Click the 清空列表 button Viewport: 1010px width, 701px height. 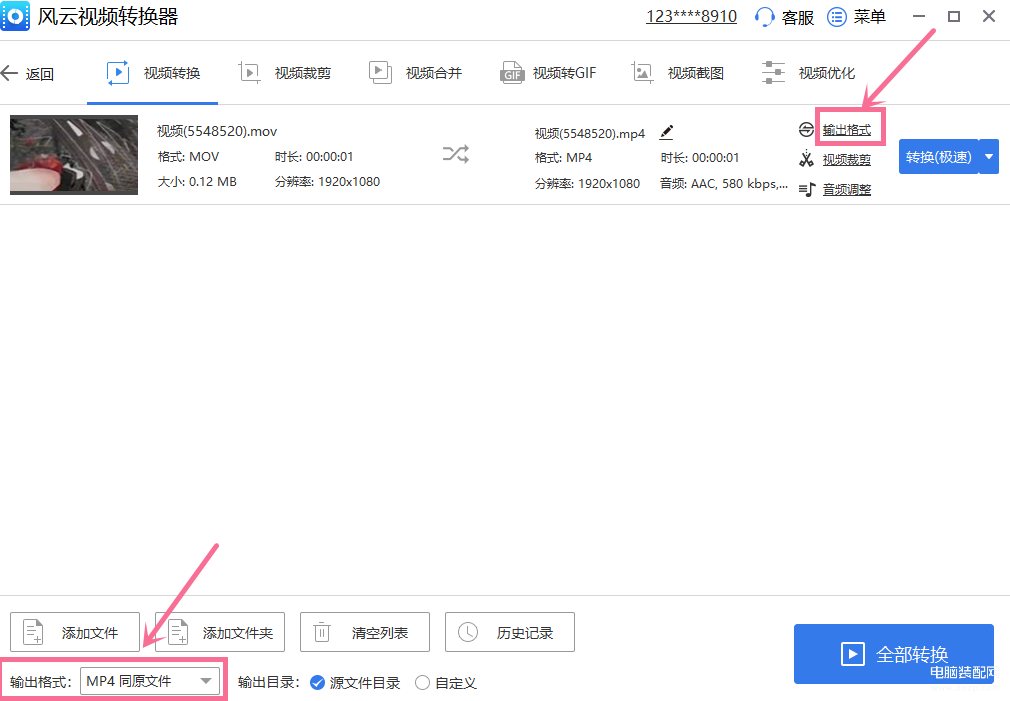[365, 632]
